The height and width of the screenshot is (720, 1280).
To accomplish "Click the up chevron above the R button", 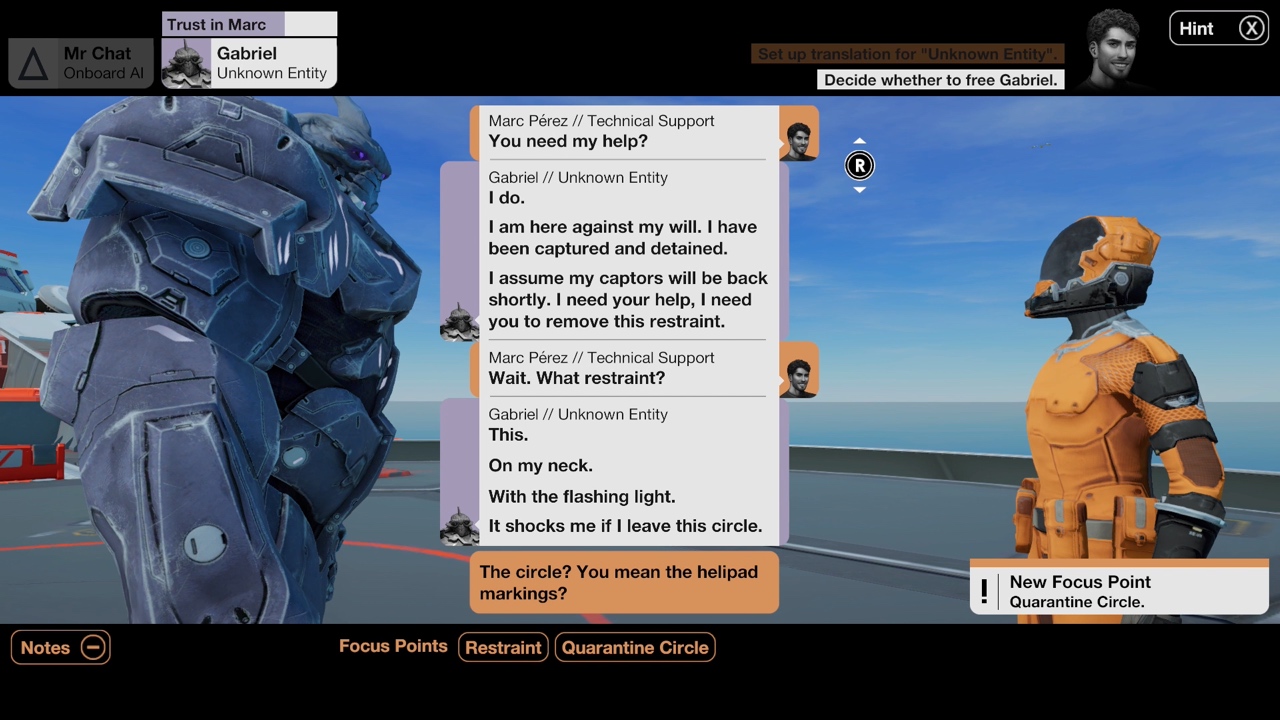I will pos(859,141).
